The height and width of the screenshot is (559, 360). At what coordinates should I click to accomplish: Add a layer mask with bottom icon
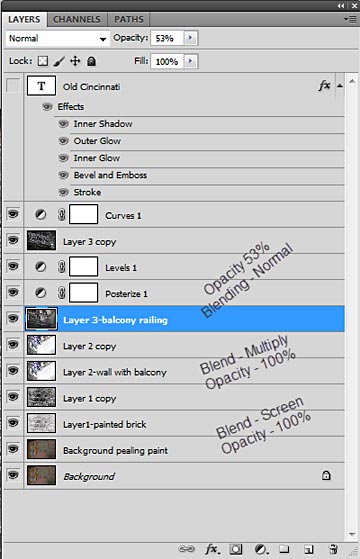point(236,549)
